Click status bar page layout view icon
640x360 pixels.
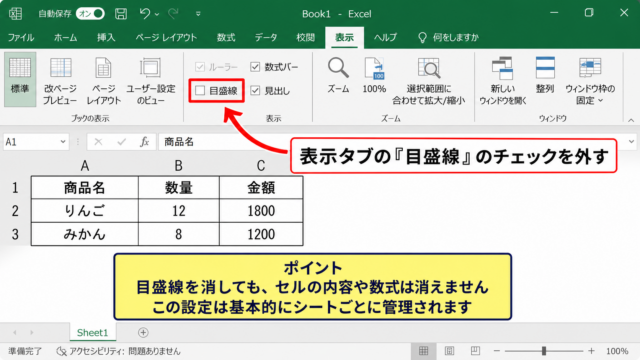(x=449, y=351)
